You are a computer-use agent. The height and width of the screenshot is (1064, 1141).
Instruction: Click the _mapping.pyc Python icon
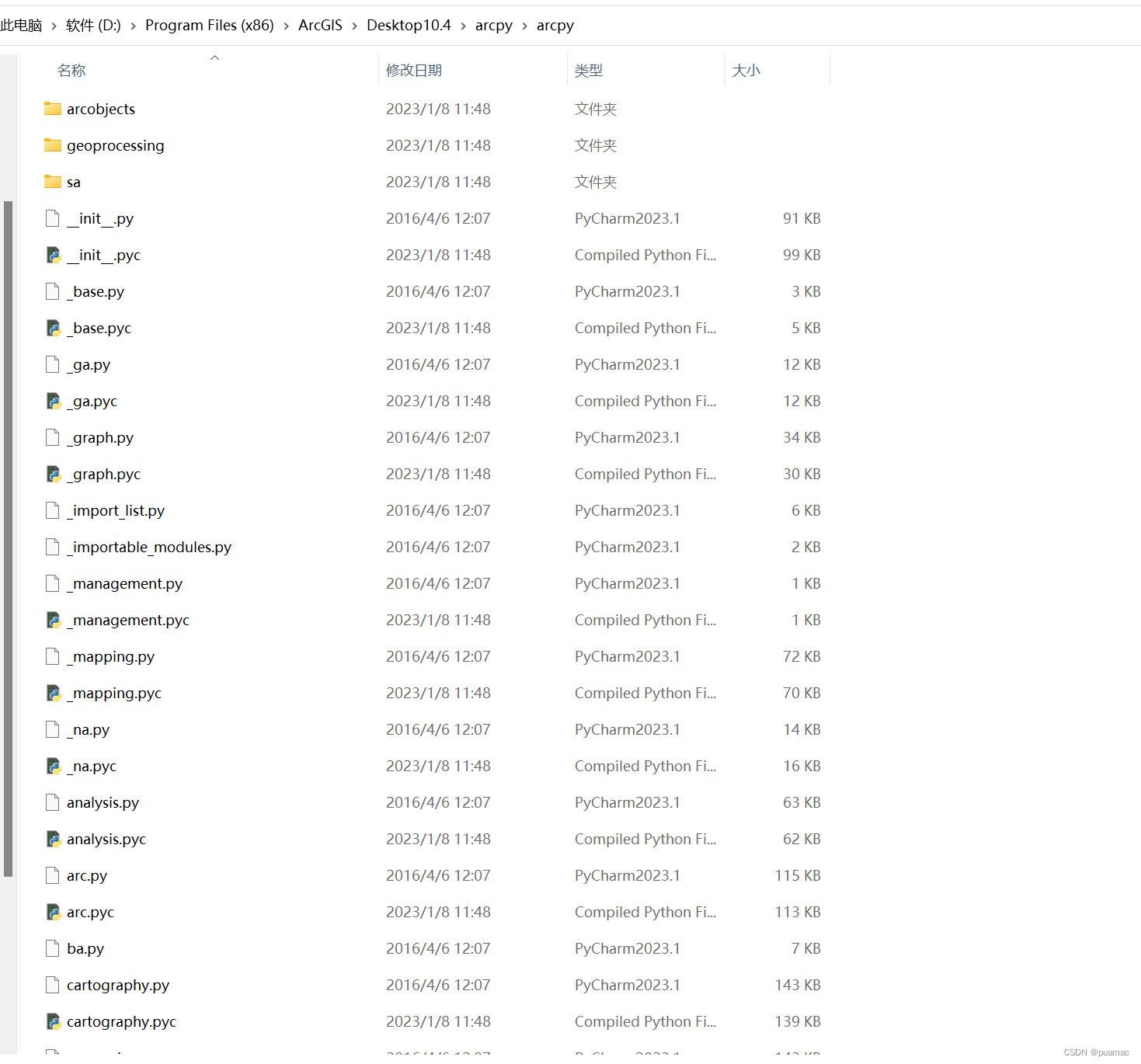point(53,693)
